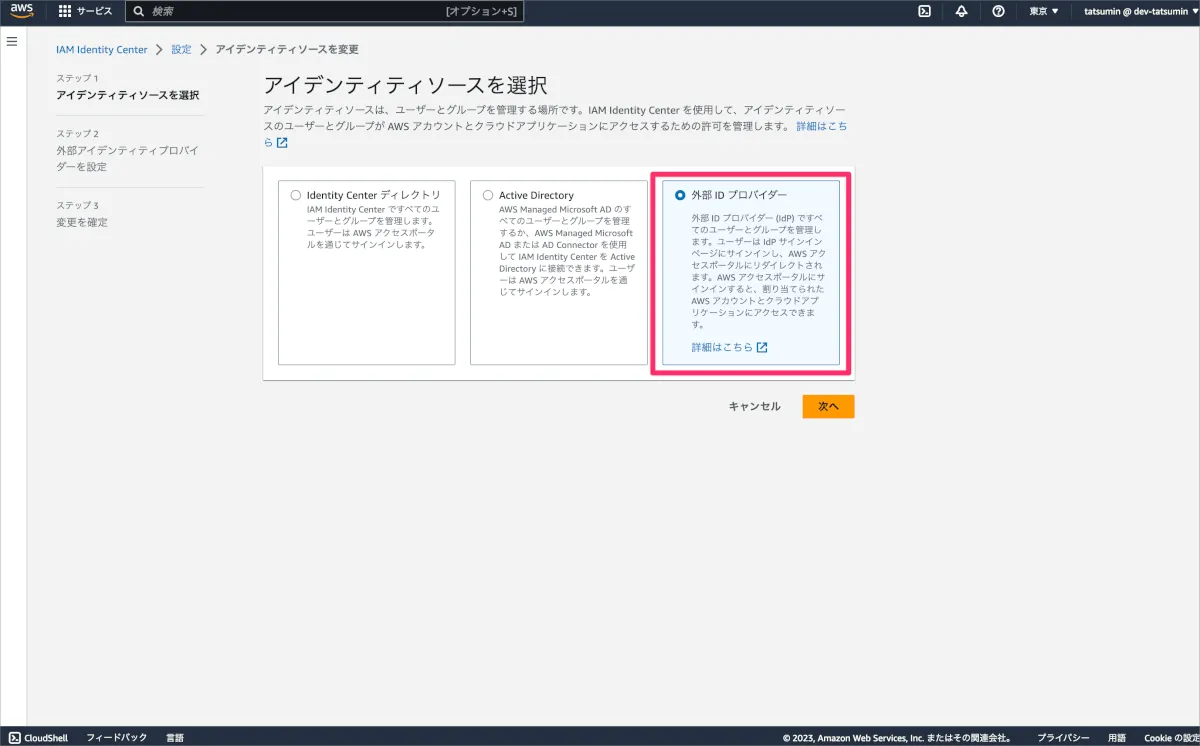Open the 東京 region dropdown
The height and width of the screenshot is (746, 1200).
pos(1043,11)
